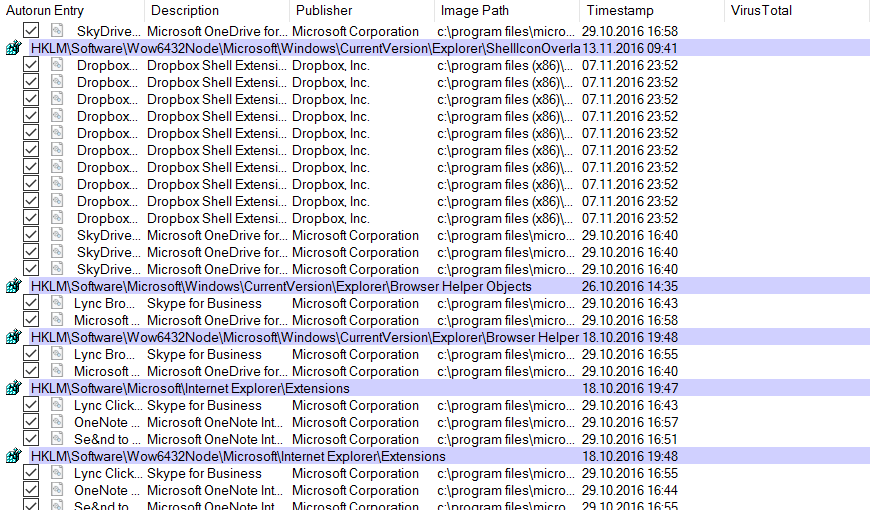The image size is (875, 510).
Task: Click file icon of Se&nd to entry at 16:51
Action: click(x=57, y=439)
